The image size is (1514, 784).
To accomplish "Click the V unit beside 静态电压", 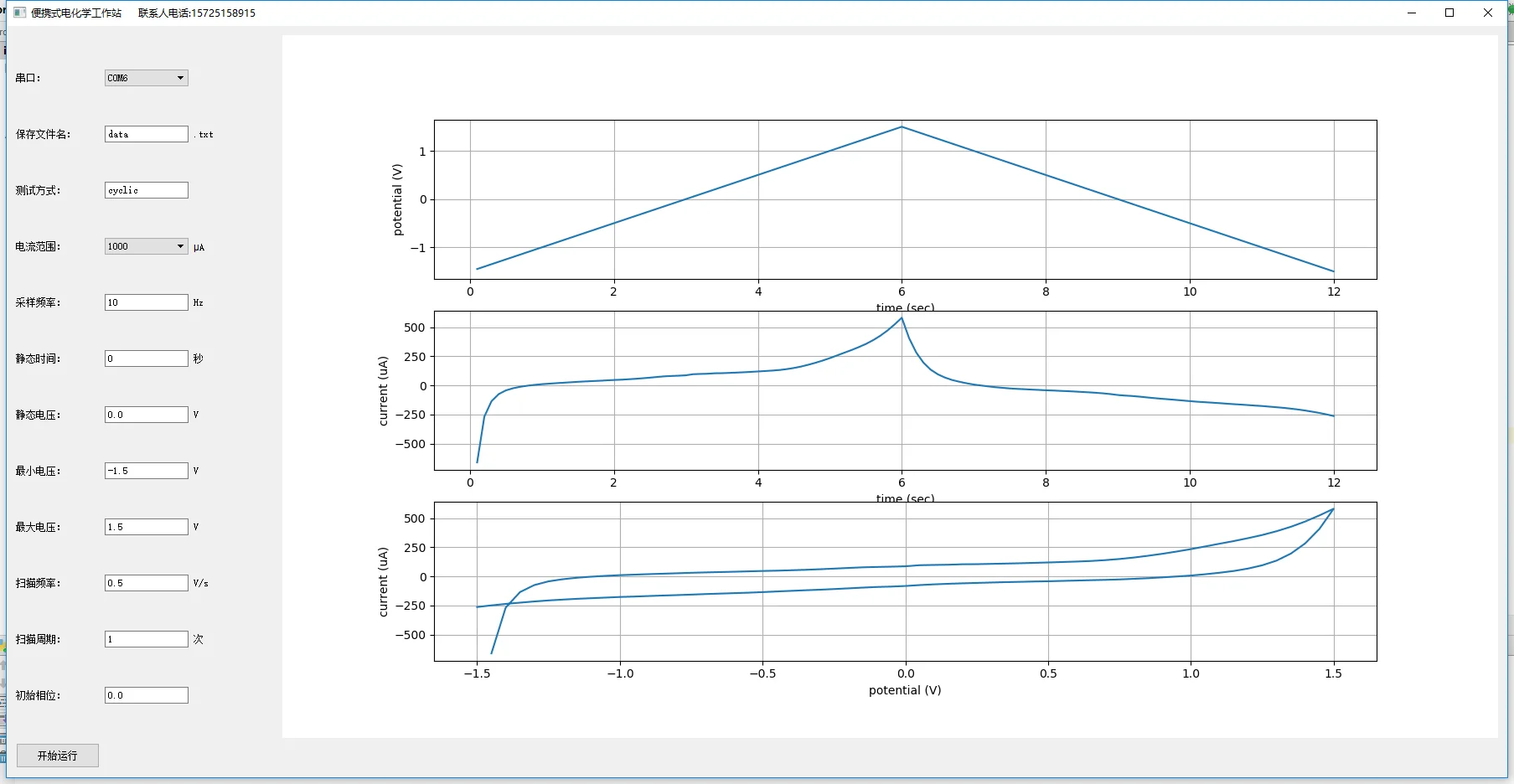I will pyautogui.click(x=196, y=415).
